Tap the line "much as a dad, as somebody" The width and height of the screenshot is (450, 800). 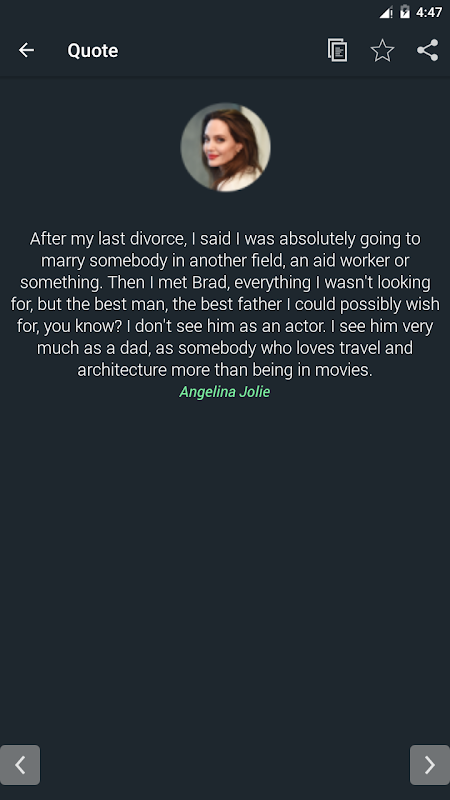pyautogui.click(x=225, y=348)
